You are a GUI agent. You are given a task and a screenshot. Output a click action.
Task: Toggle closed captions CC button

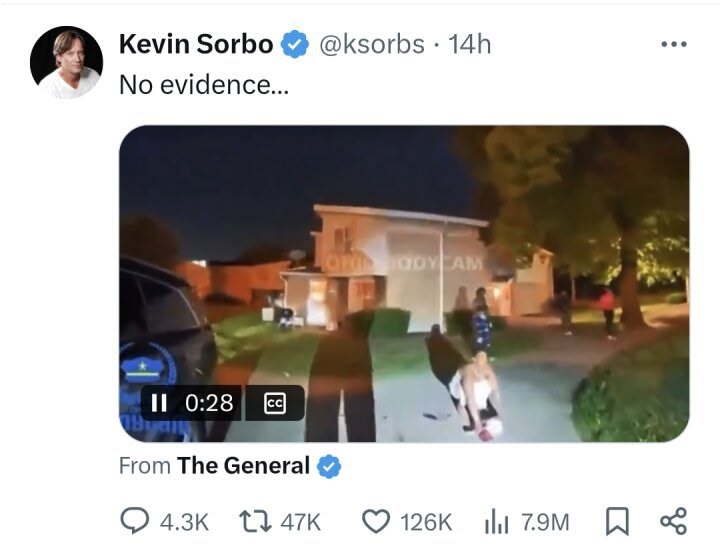(x=275, y=403)
